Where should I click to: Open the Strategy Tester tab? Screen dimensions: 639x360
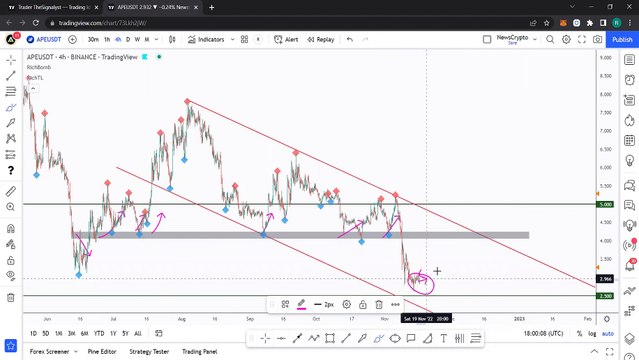149,351
